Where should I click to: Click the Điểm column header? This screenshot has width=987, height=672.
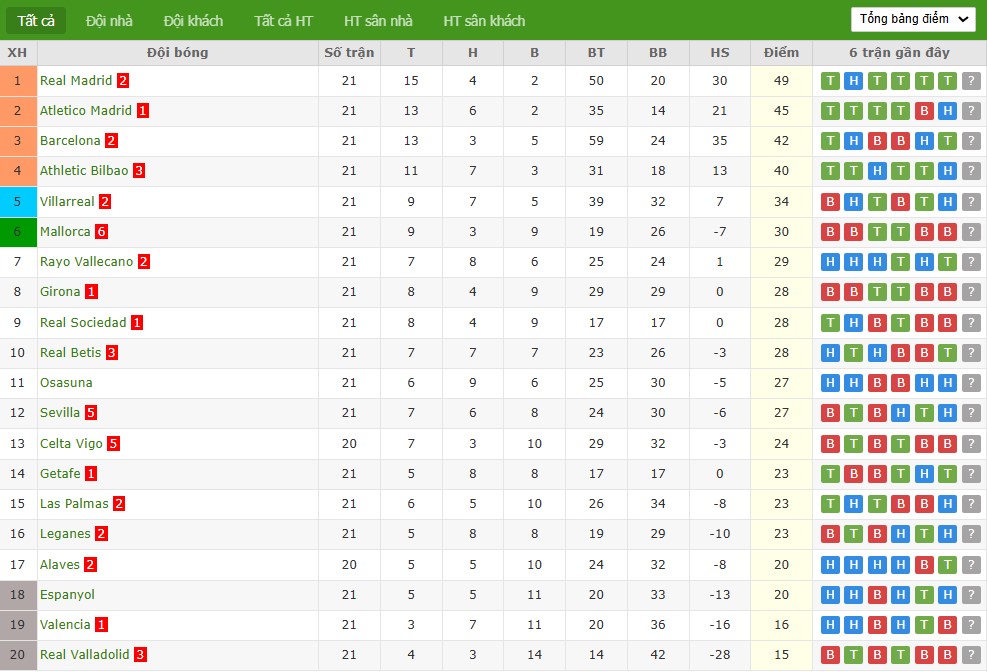pyautogui.click(x=781, y=53)
